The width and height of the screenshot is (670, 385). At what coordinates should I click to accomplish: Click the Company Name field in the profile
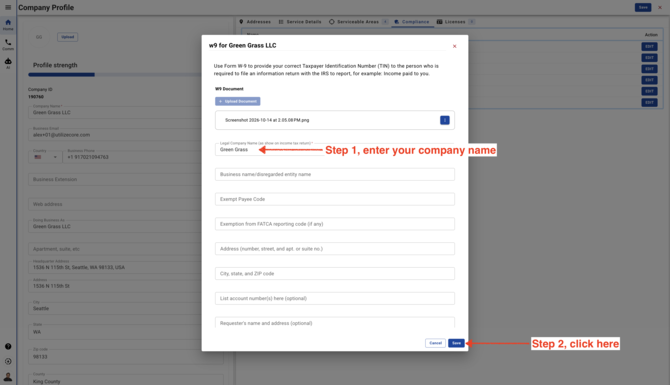point(115,112)
